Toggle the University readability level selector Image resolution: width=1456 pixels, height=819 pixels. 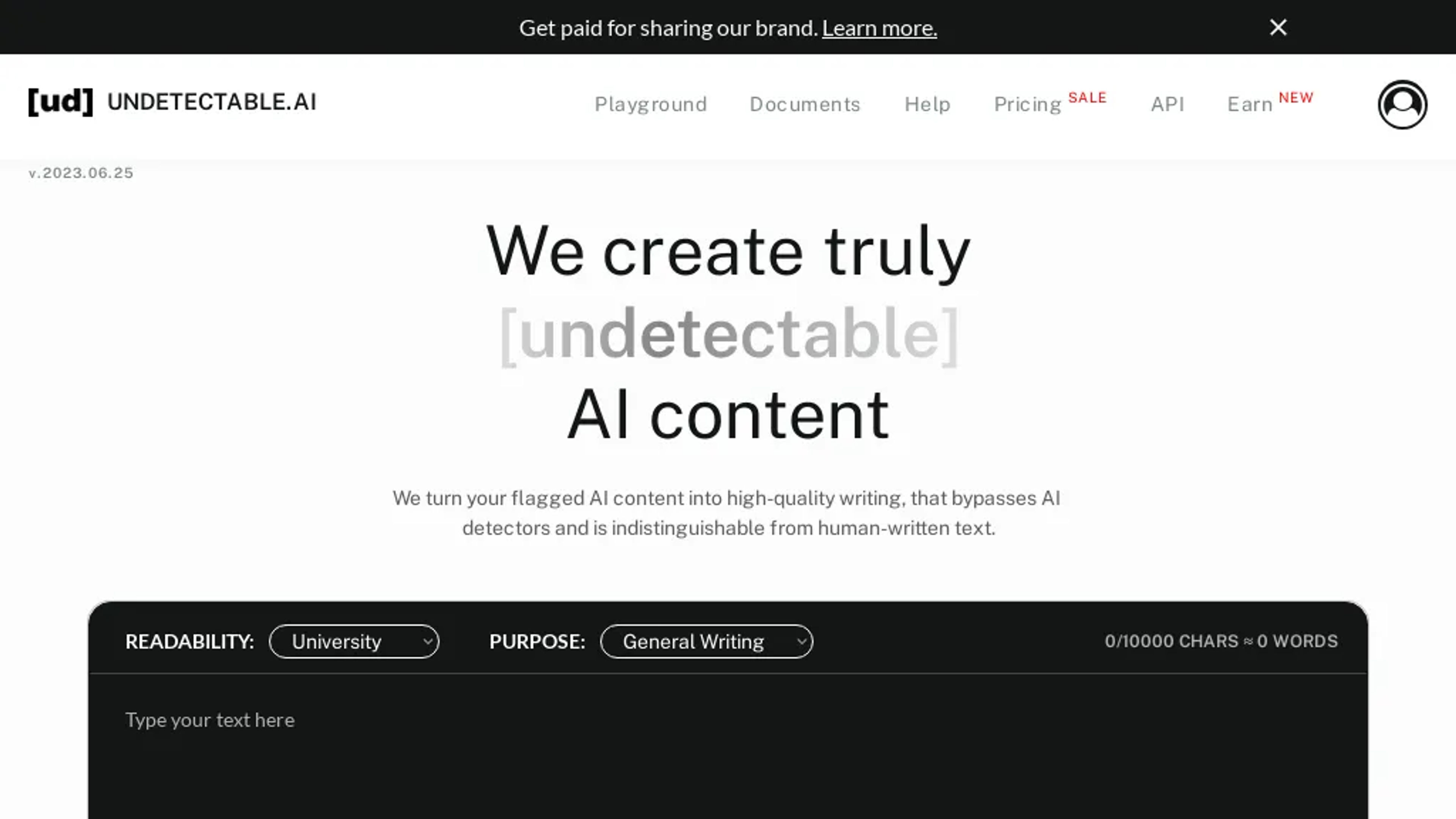click(354, 641)
